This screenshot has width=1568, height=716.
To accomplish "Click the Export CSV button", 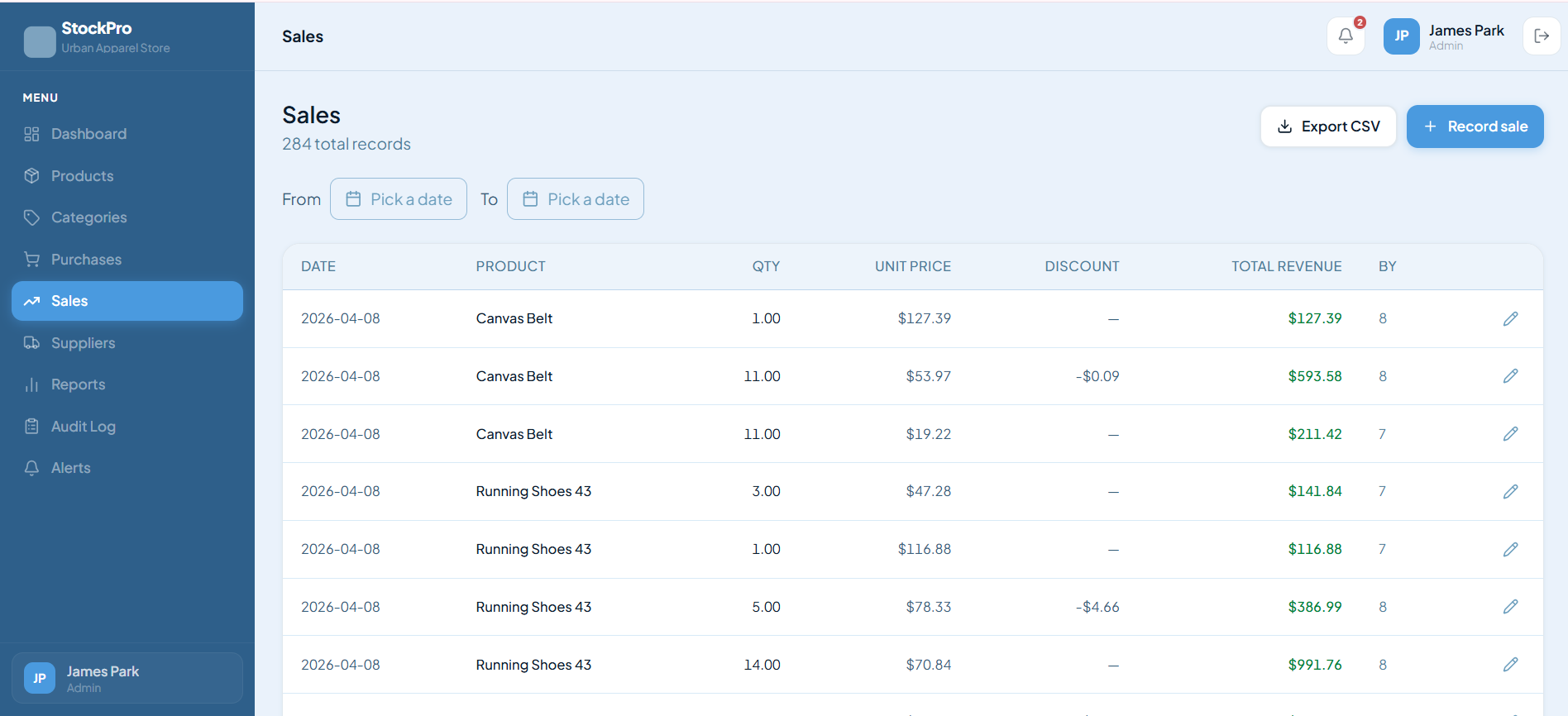I will 1328,126.
